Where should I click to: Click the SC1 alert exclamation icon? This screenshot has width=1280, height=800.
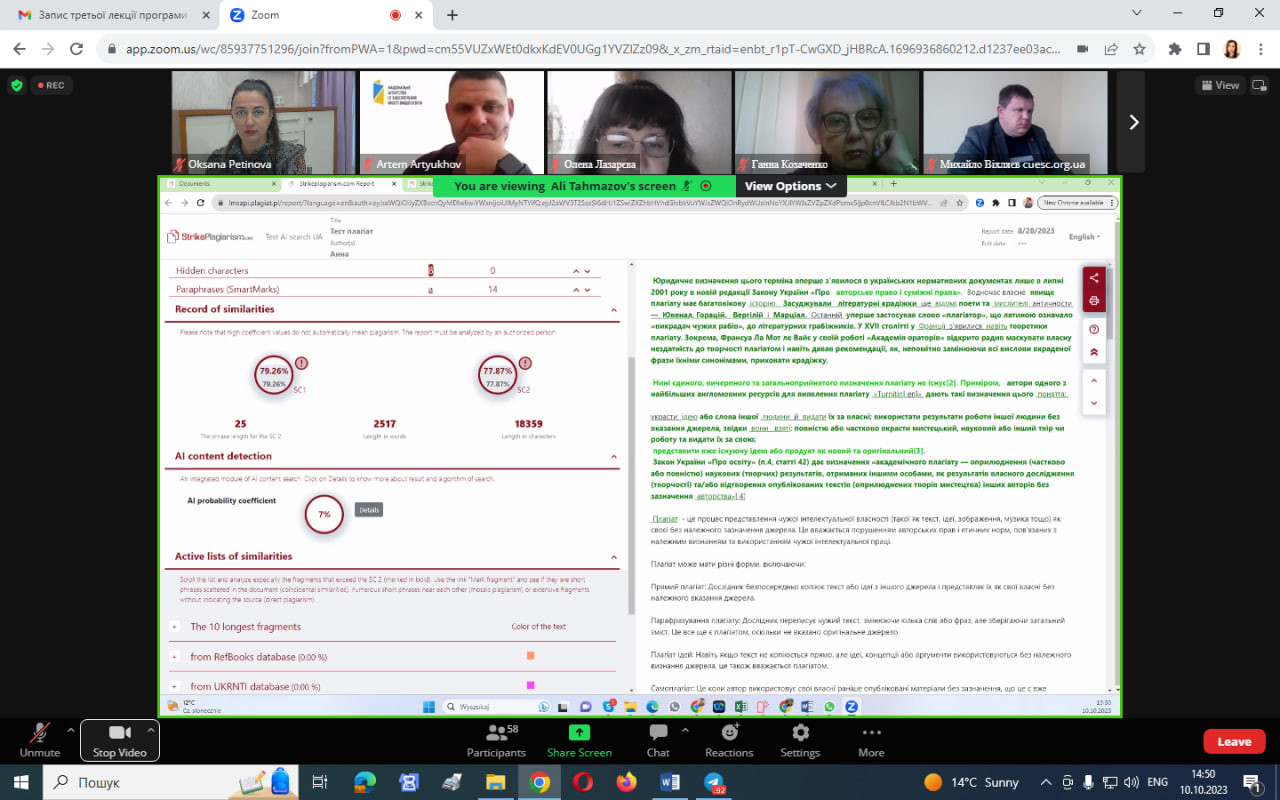point(302,363)
